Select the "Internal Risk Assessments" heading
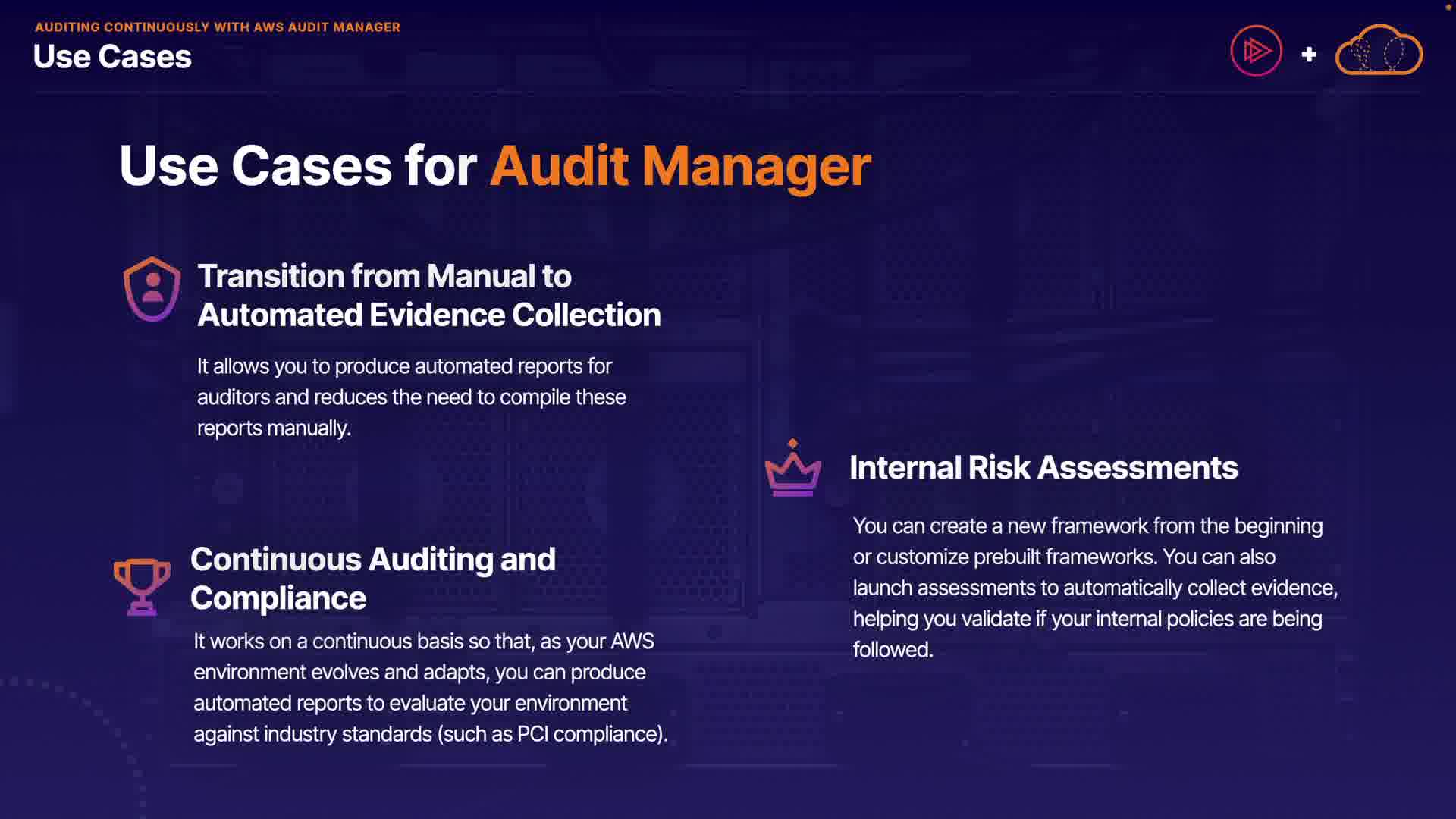1456x819 pixels. 1043,468
